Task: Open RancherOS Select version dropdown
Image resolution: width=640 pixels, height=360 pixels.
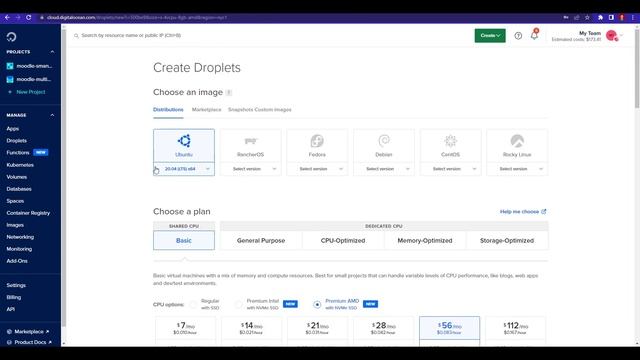Action: click(251, 169)
